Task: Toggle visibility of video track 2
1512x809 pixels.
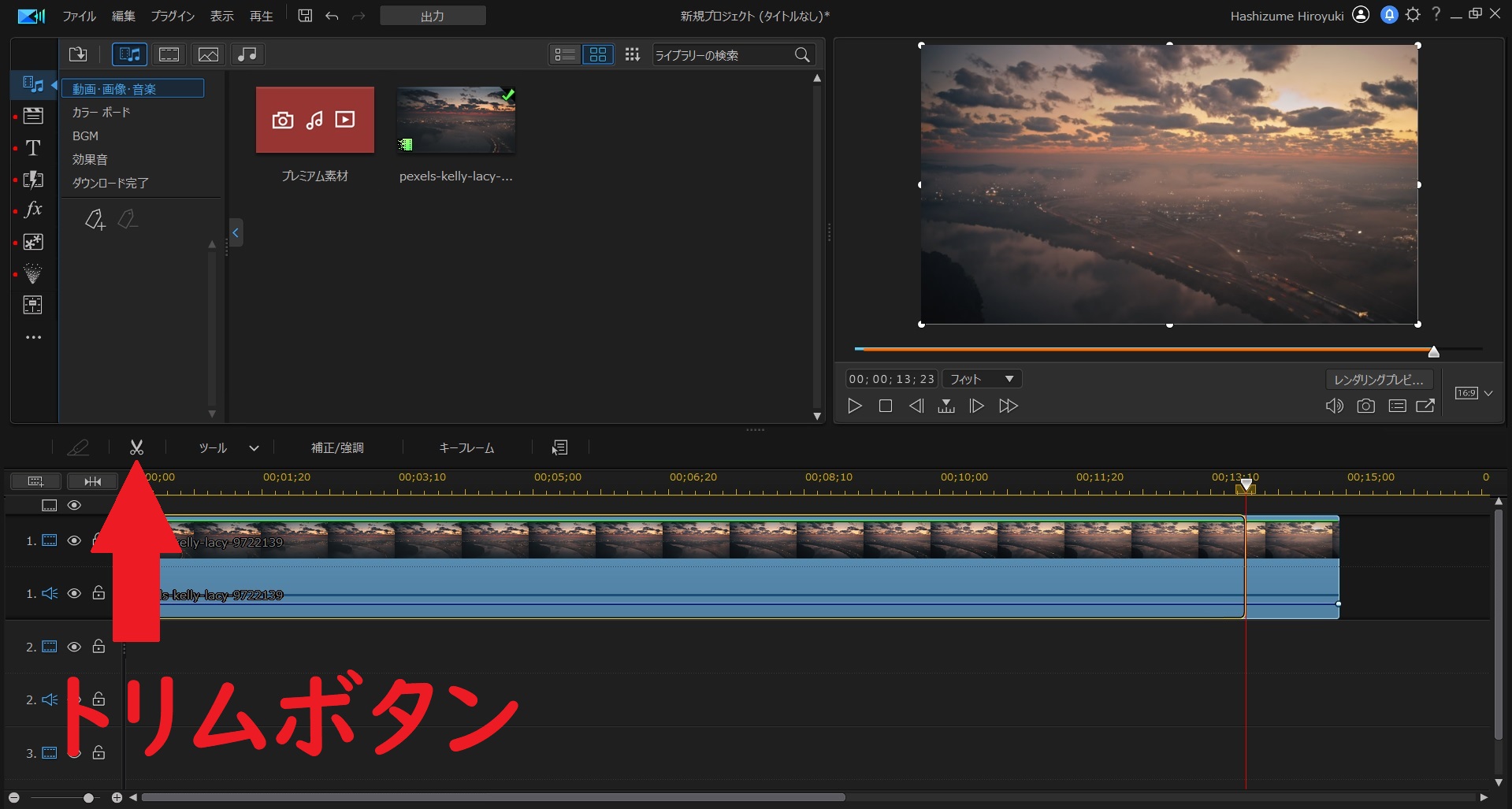Action: pos(74,647)
